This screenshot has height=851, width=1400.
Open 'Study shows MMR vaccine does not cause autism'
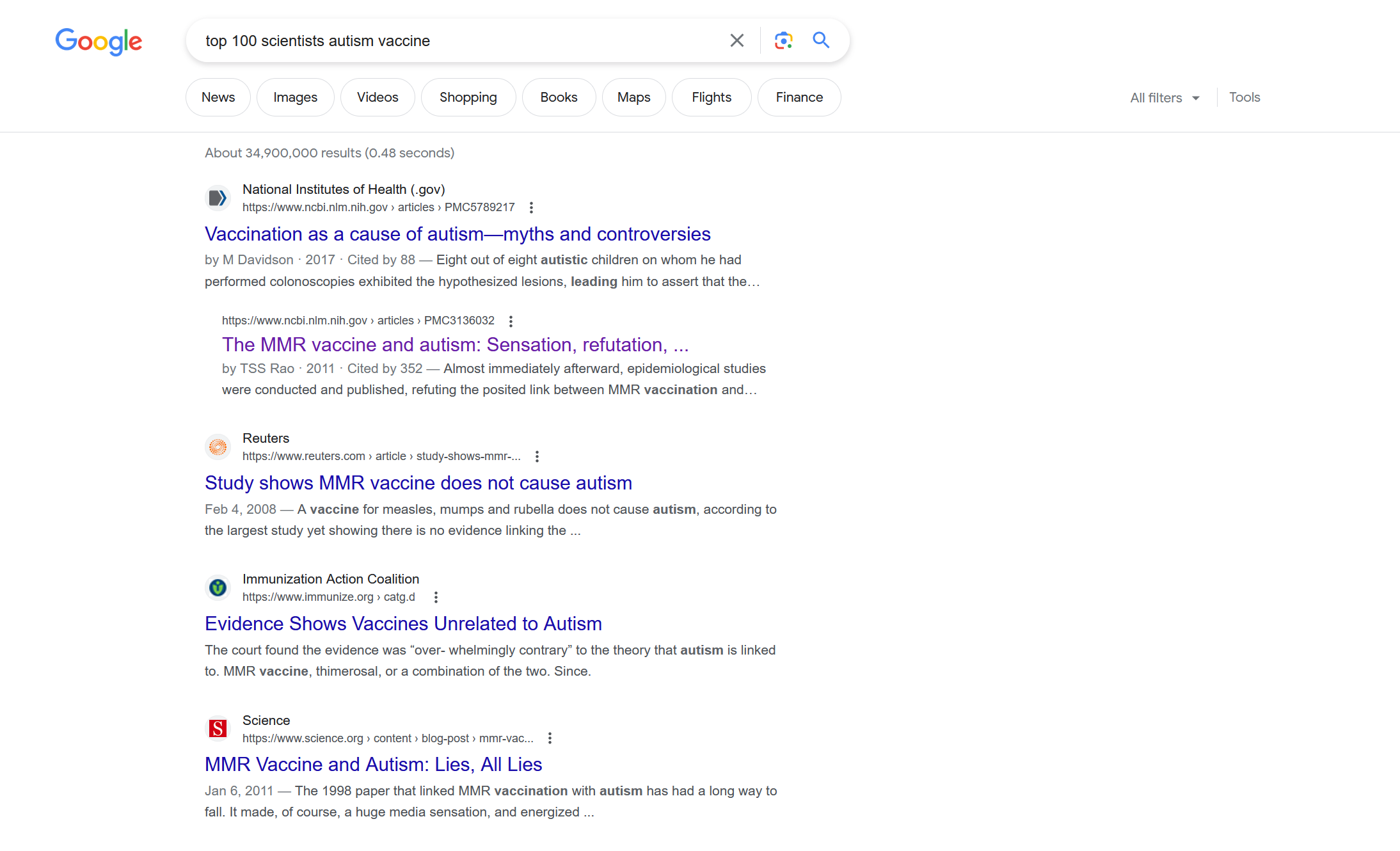418,483
